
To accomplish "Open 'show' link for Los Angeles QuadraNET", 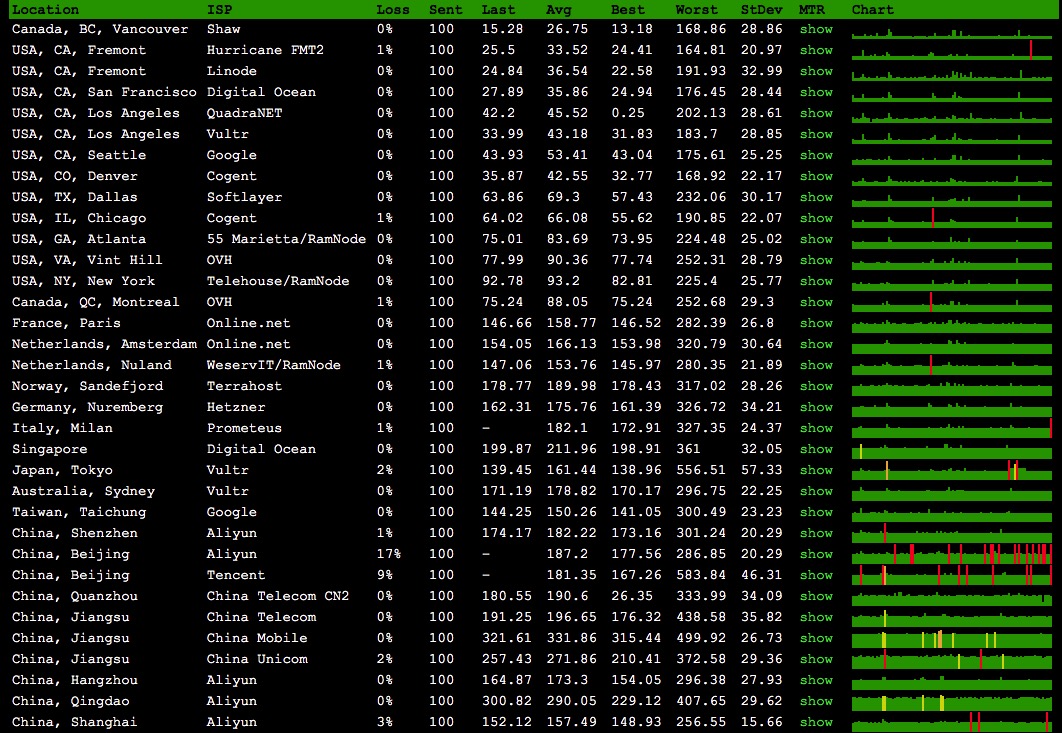I will (816, 113).
